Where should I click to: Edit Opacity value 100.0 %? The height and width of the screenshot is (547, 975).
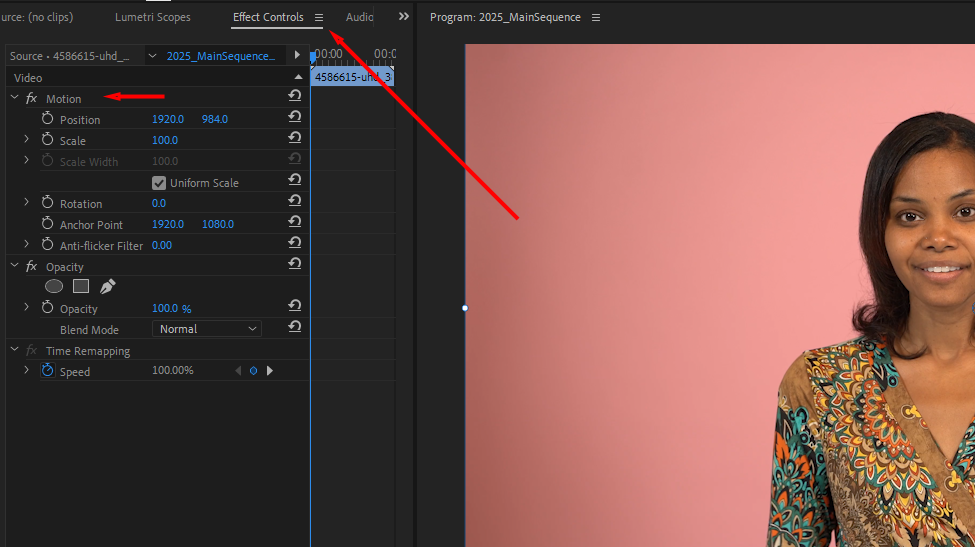point(172,308)
